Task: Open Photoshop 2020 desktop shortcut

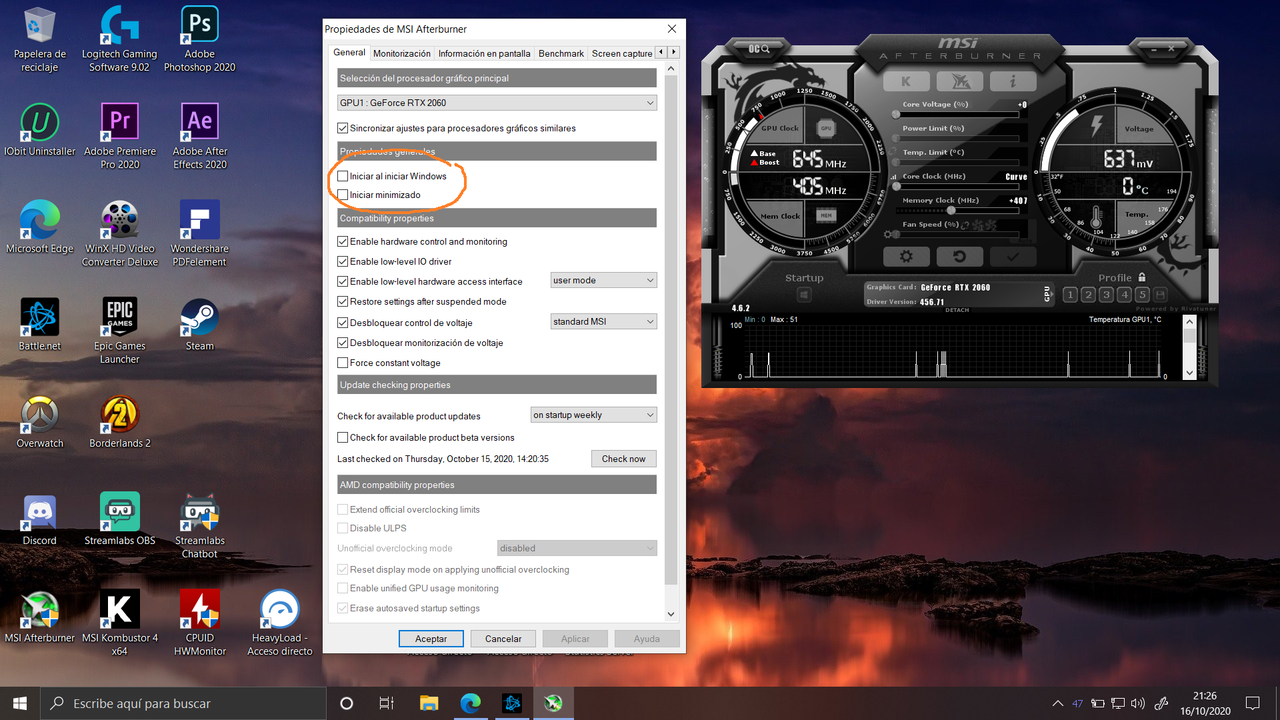Action: coord(200,40)
